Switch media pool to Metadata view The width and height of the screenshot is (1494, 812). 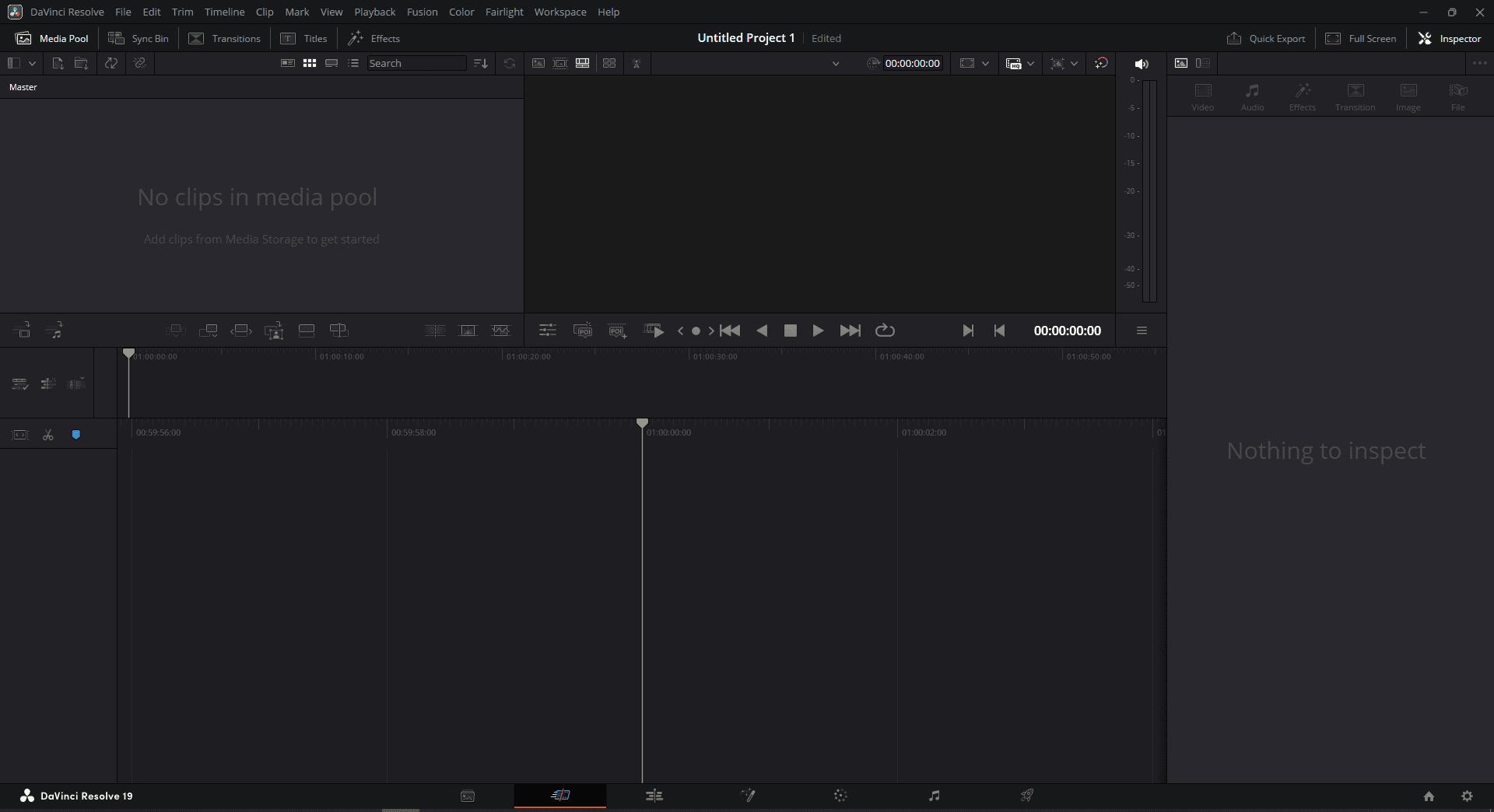[288, 63]
